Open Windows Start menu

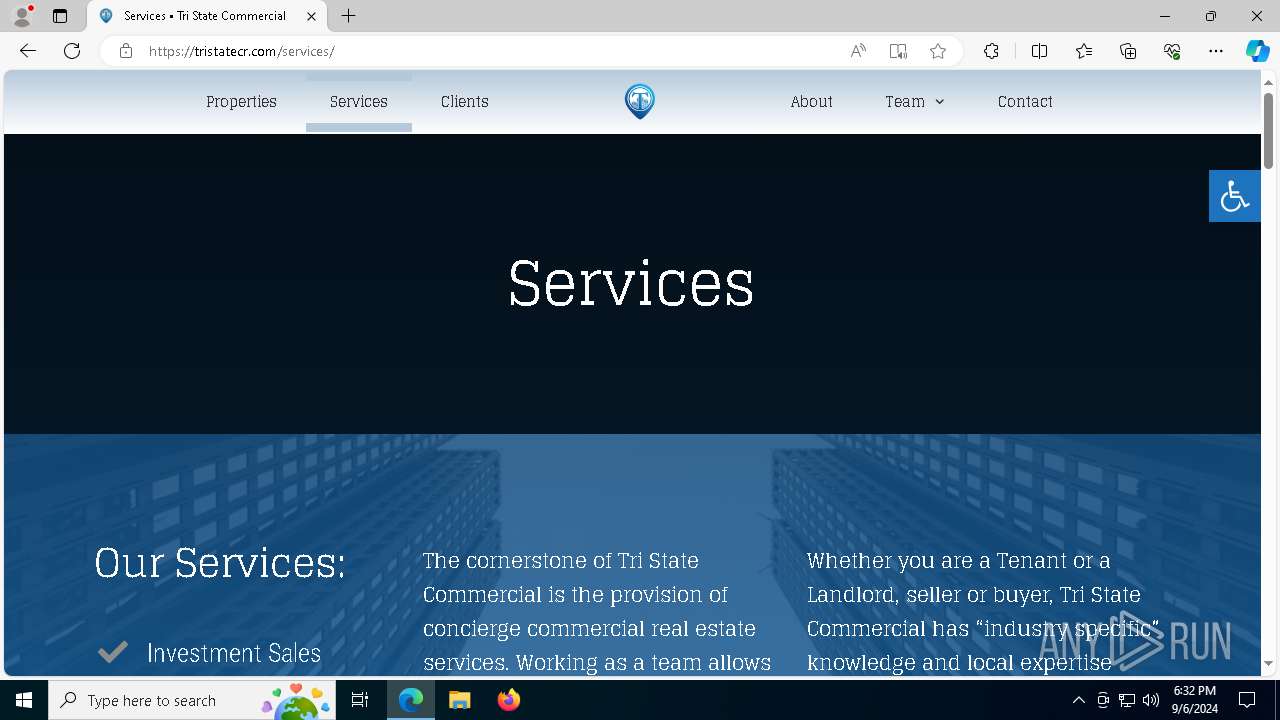[24, 700]
